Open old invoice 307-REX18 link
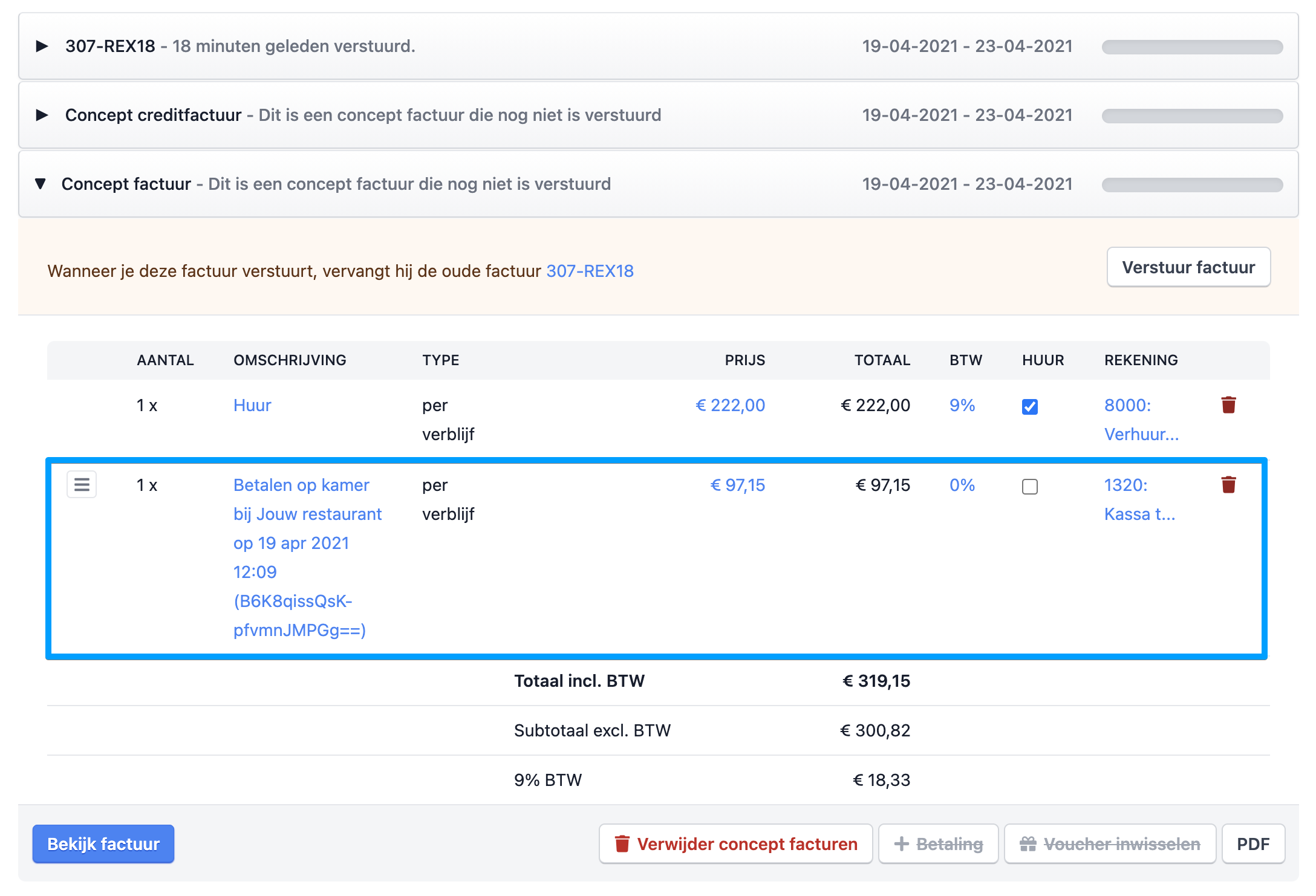The height and width of the screenshot is (896, 1316). tap(590, 271)
